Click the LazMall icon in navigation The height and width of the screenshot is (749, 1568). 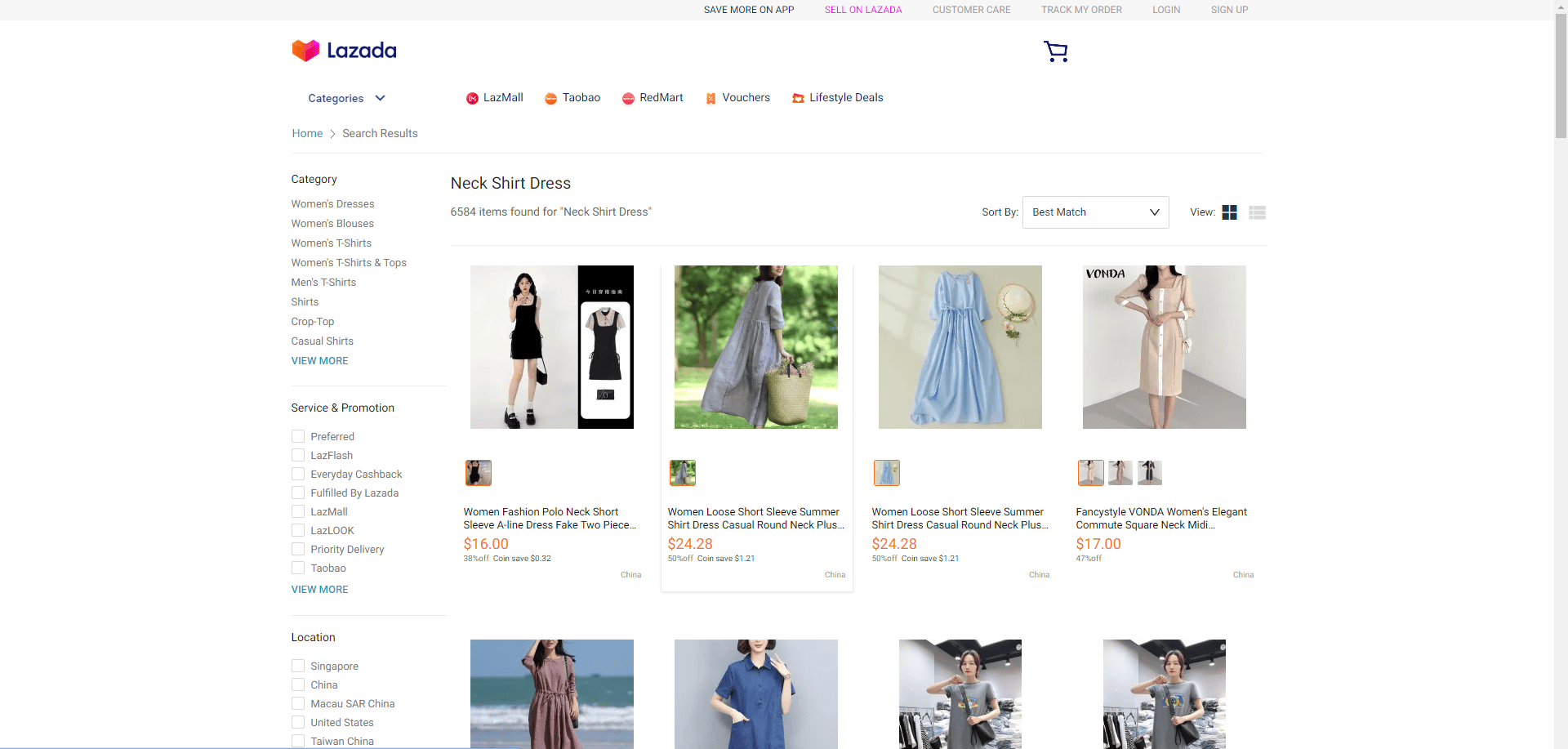(x=472, y=99)
